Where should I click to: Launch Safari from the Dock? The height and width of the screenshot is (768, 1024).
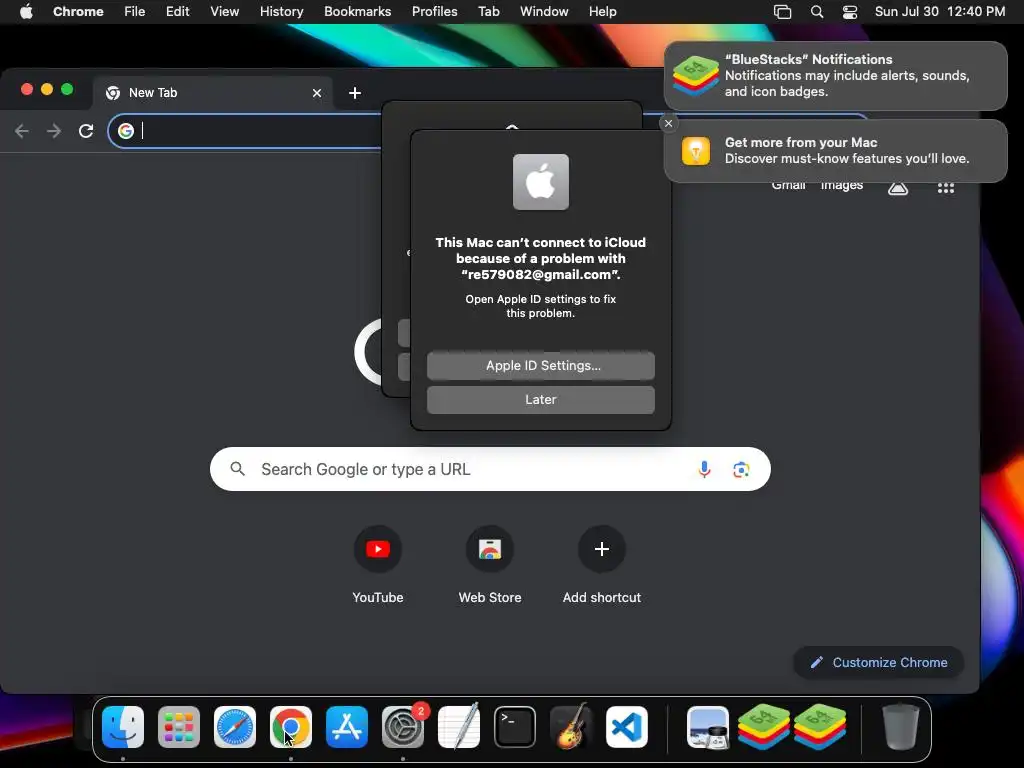point(235,727)
